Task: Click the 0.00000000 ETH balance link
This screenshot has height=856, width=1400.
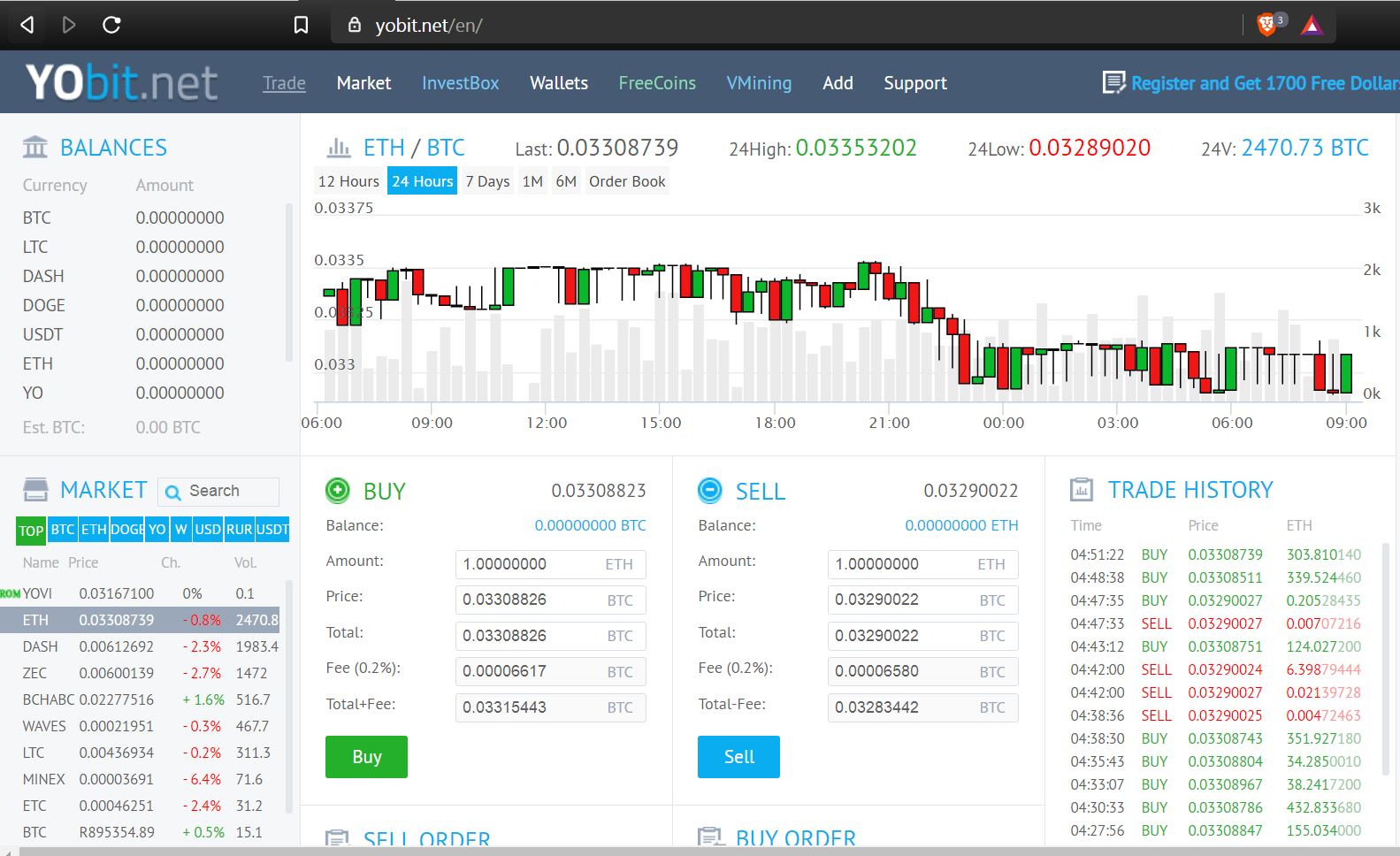Action: click(961, 525)
